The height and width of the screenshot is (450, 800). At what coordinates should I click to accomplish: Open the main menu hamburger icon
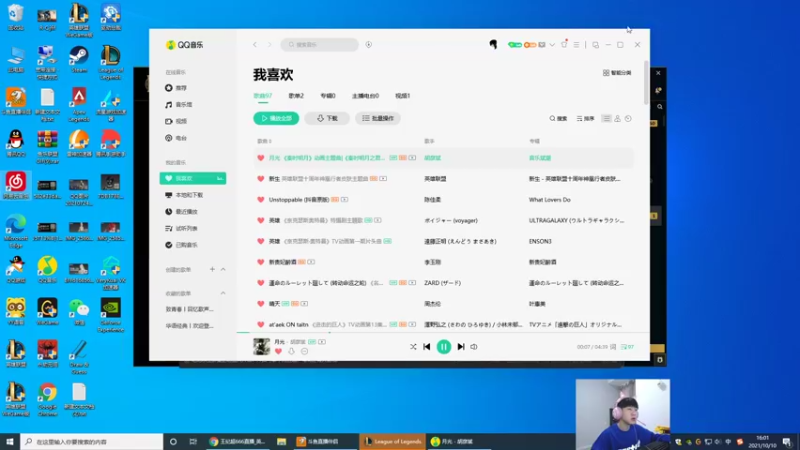pyautogui.click(x=577, y=45)
